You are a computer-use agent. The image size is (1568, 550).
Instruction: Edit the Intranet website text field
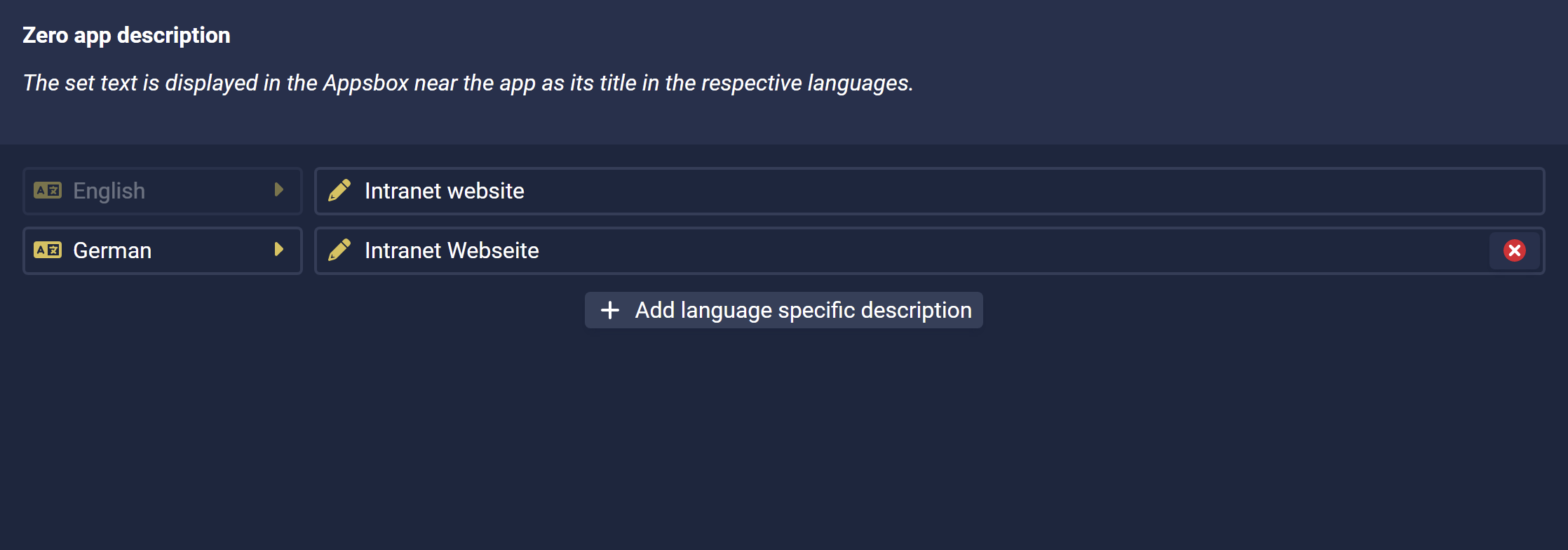(x=930, y=191)
